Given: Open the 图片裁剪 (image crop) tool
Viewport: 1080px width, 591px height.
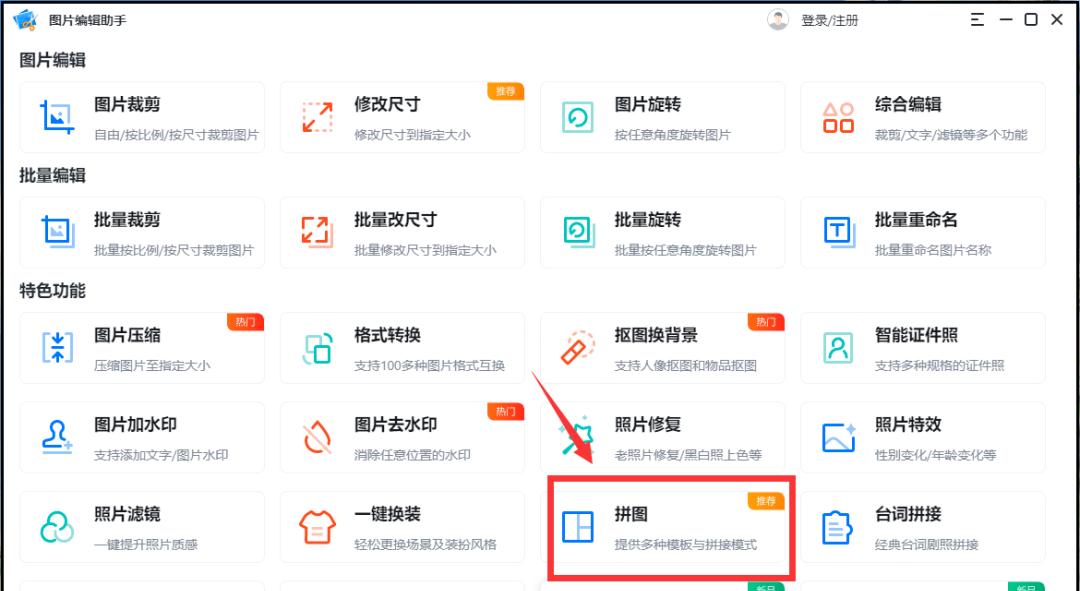Looking at the screenshot, I should 57,117.
